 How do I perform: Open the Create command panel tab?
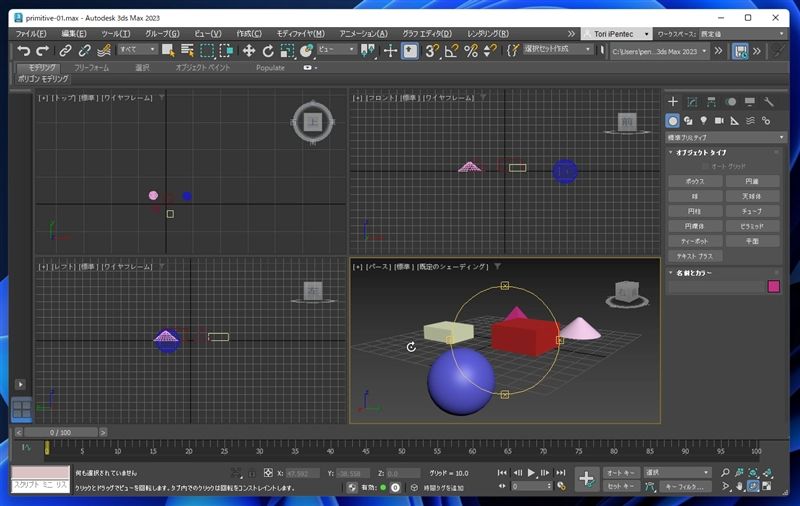coord(673,102)
